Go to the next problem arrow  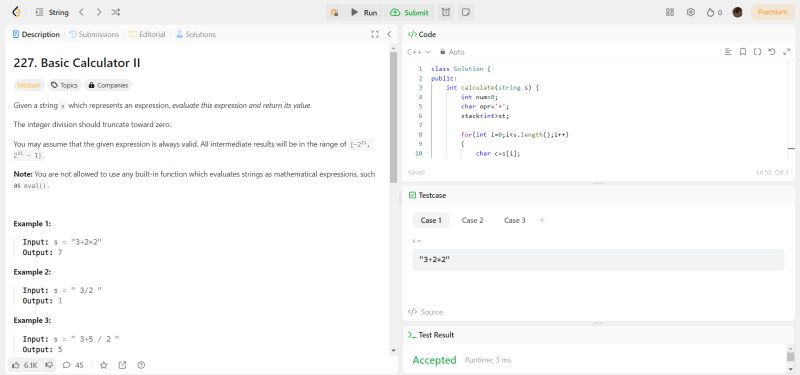[x=98, y=12]
